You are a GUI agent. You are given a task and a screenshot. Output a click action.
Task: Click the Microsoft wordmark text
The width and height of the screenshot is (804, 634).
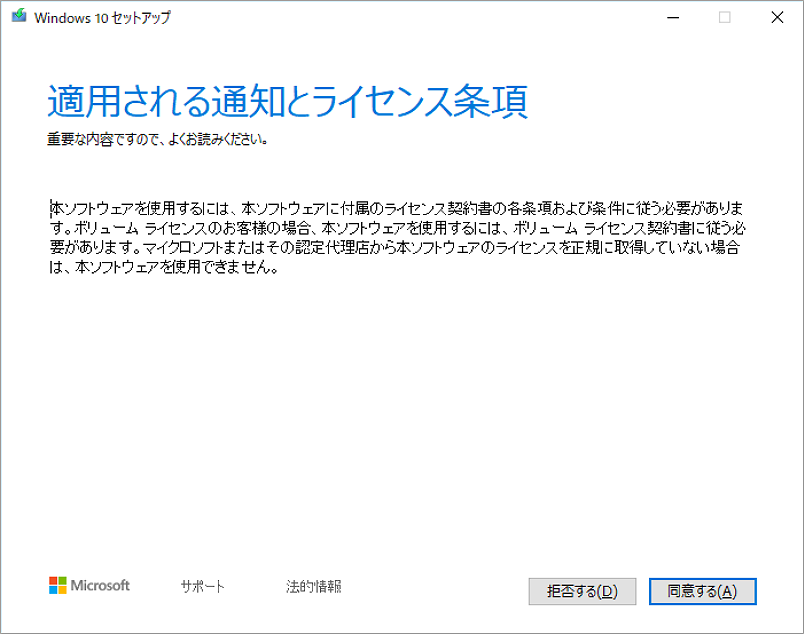click(100, 586)
